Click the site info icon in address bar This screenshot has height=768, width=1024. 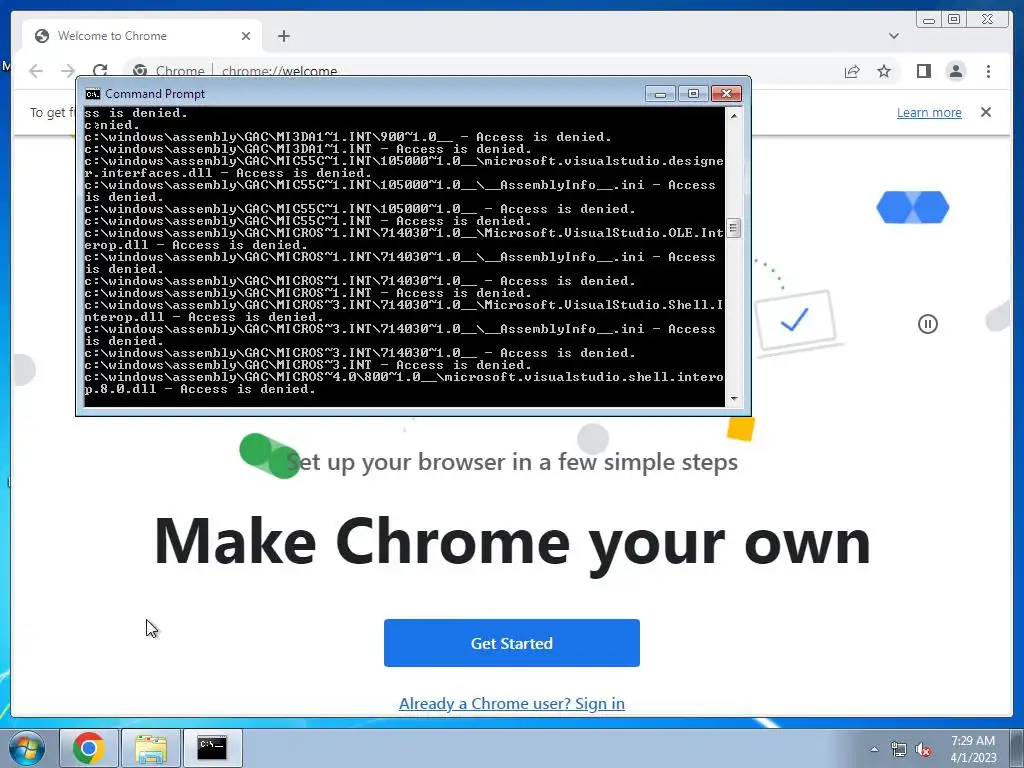(x=140, y=71)
